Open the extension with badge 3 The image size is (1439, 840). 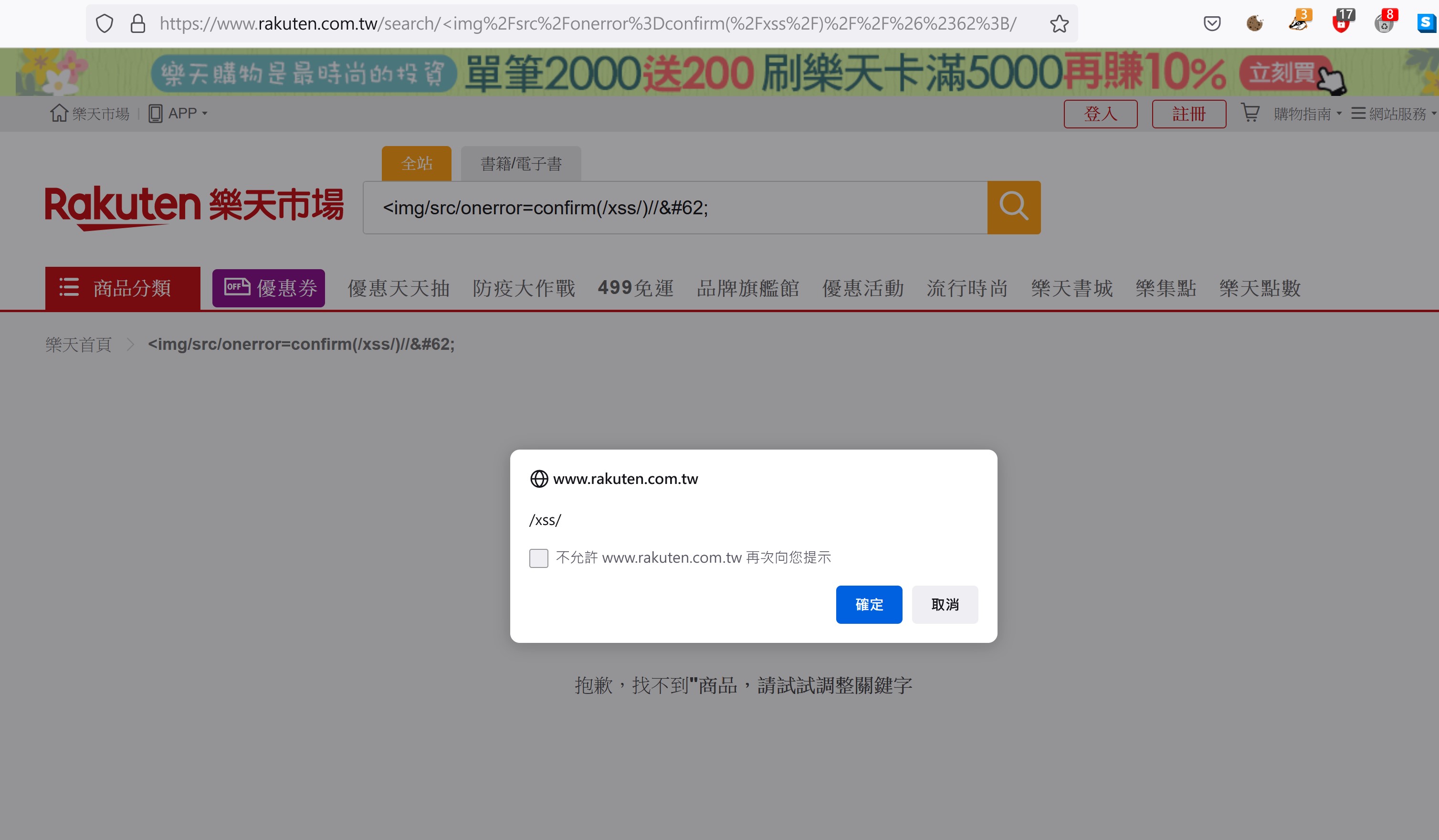click(x=1299, y=21)
